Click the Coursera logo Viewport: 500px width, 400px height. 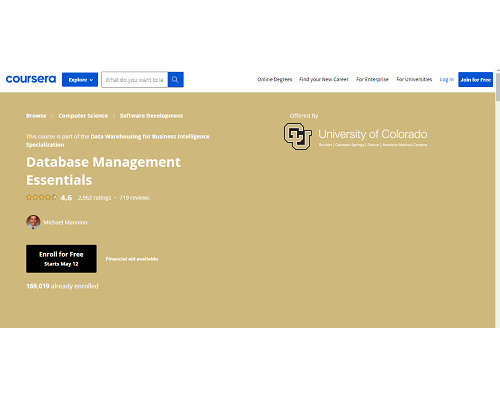(31, 79)
